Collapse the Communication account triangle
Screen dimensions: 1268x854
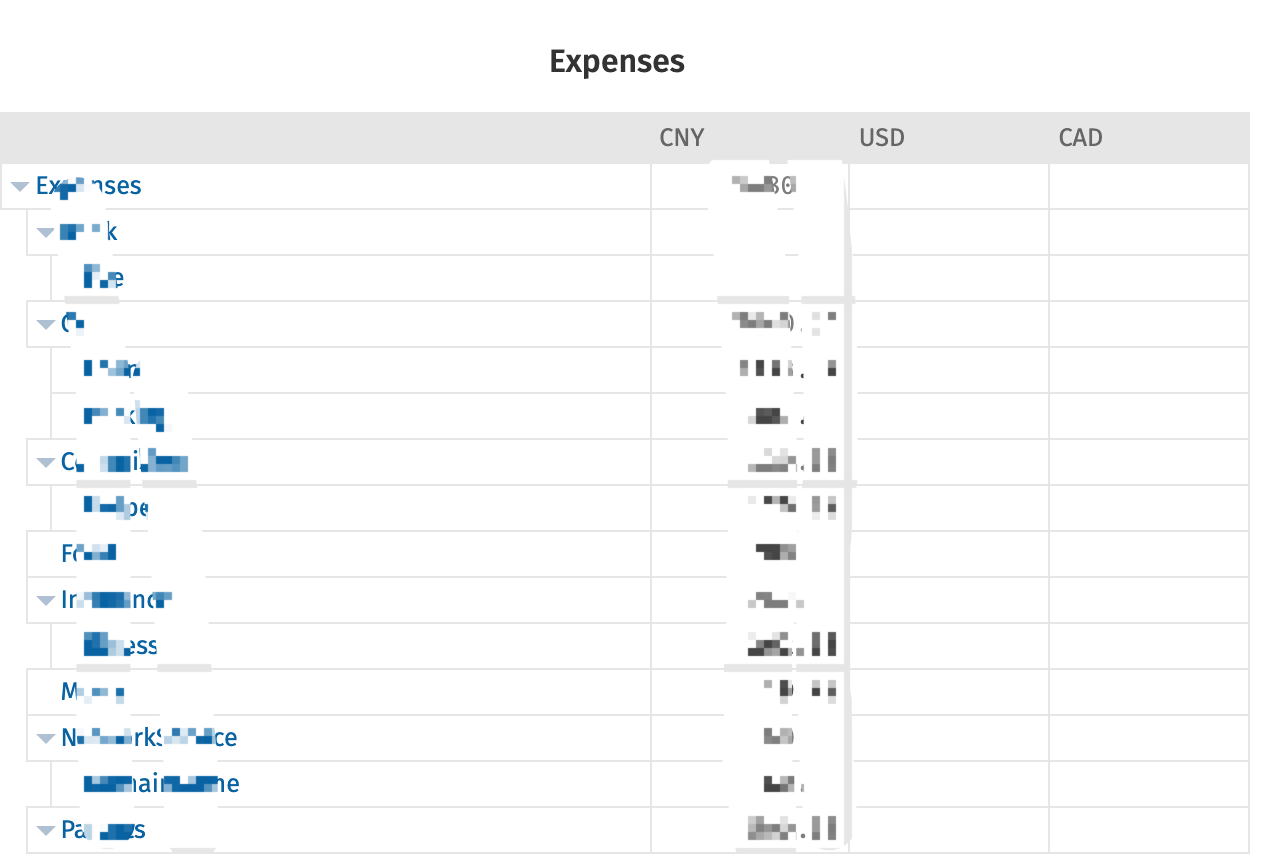pyautogui.click(x=45, y=462)
